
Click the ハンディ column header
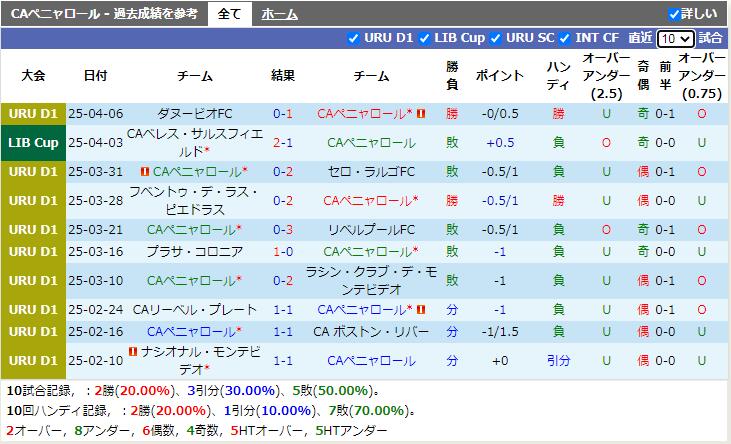[559, 76]
